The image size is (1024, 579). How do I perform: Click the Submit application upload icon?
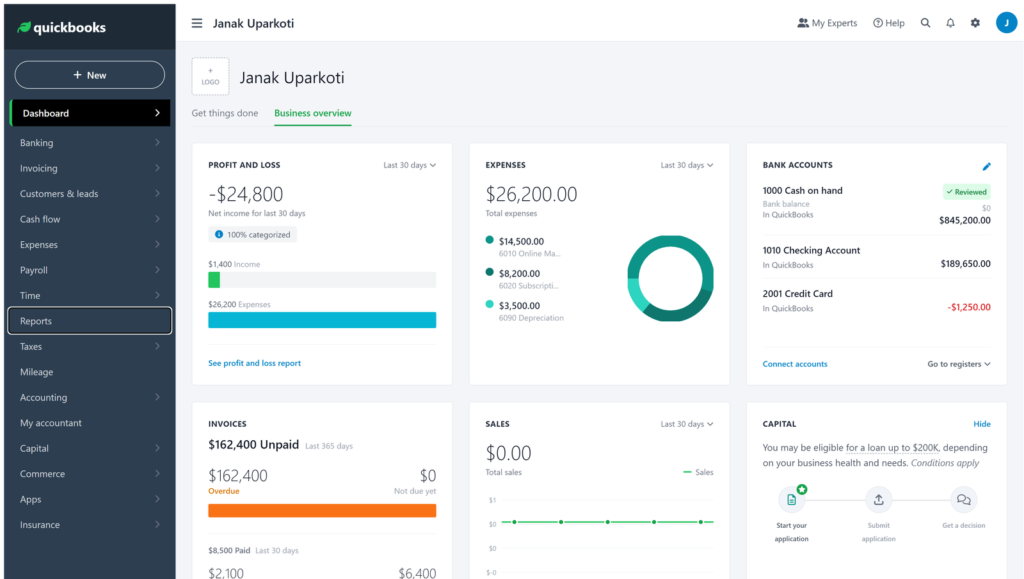[x=878, y=500]
